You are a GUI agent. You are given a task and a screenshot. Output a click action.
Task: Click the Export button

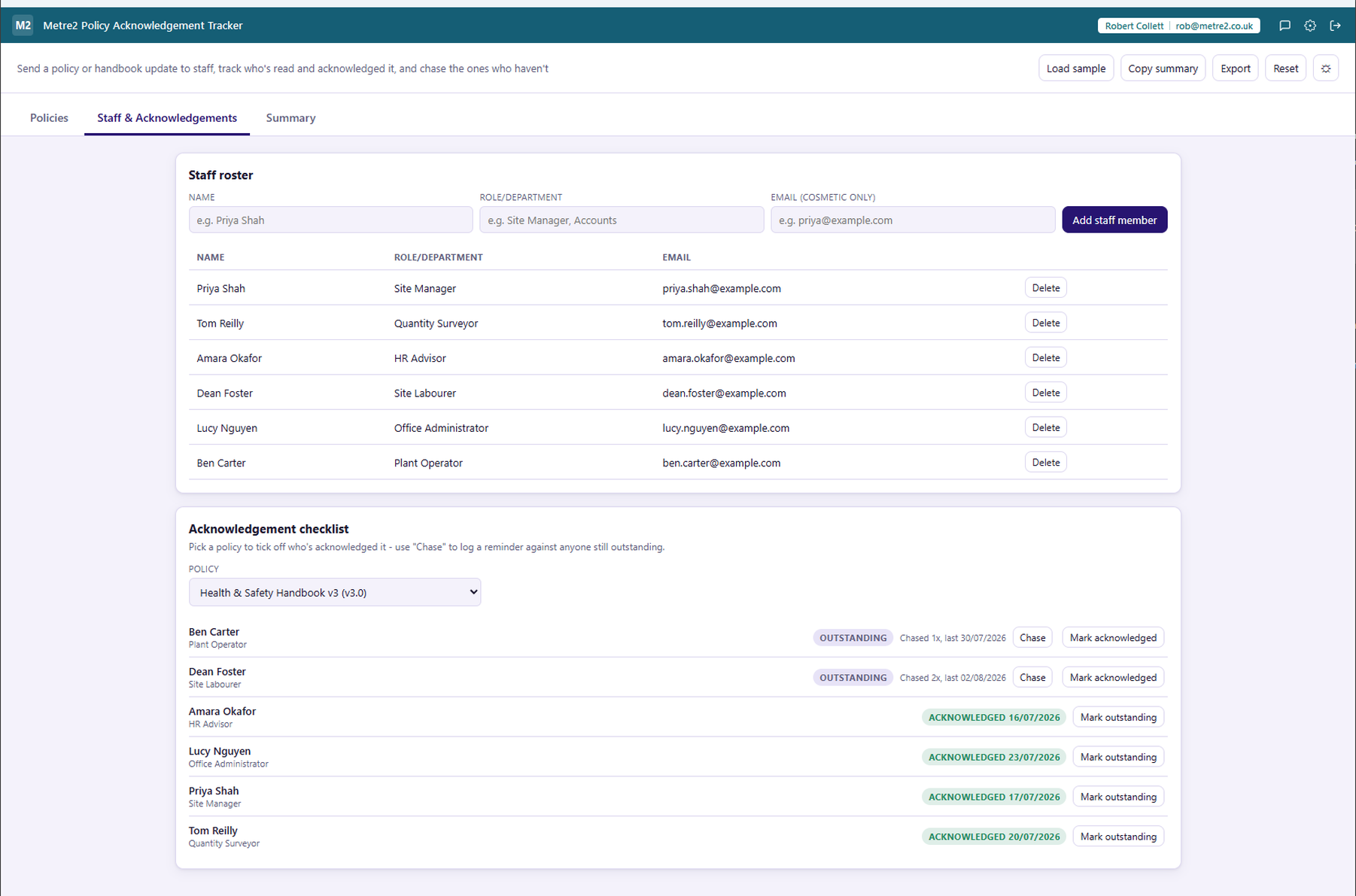coord(1235,68)
